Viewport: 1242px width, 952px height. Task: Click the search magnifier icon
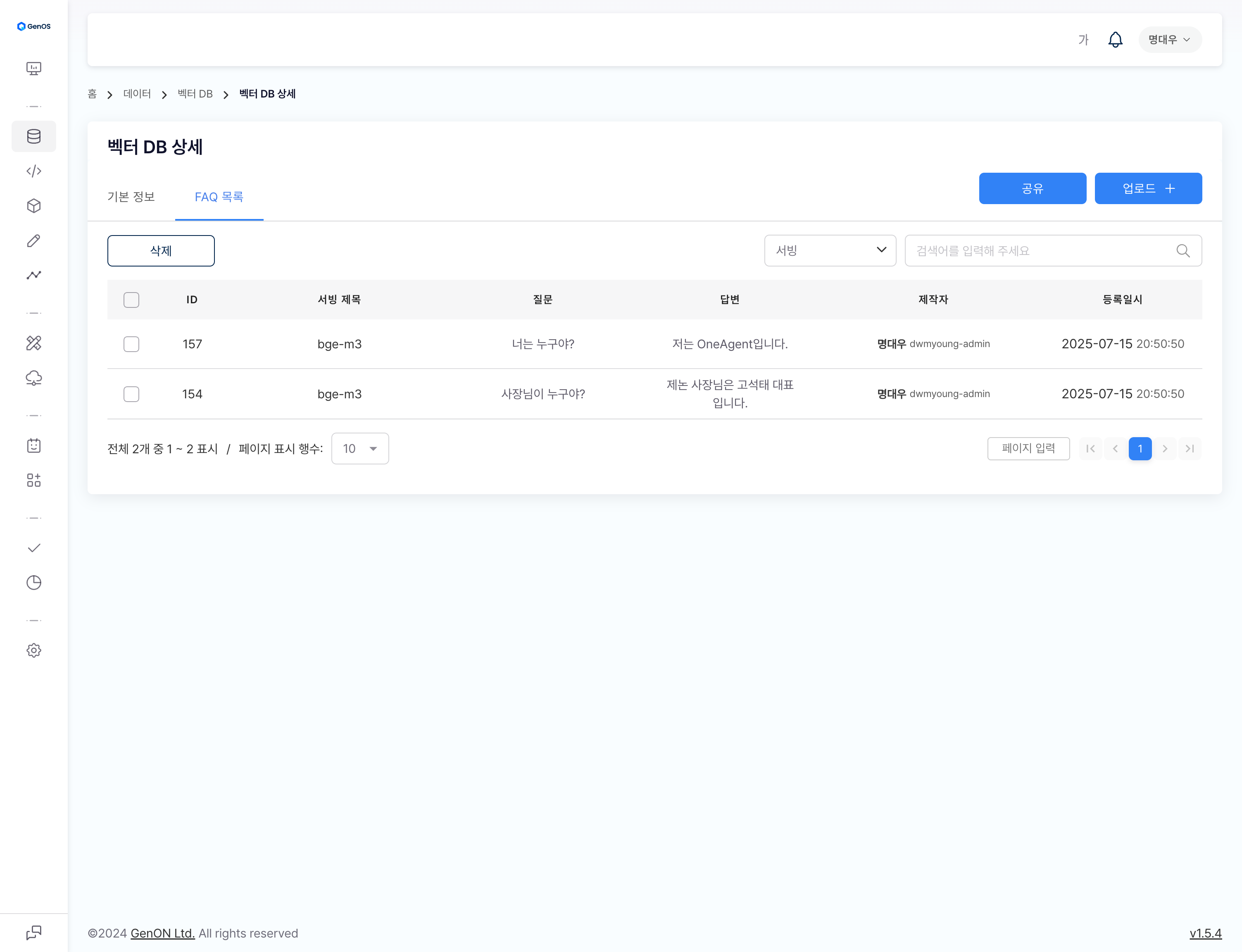pyautogui.click(x=1183, y=250)
